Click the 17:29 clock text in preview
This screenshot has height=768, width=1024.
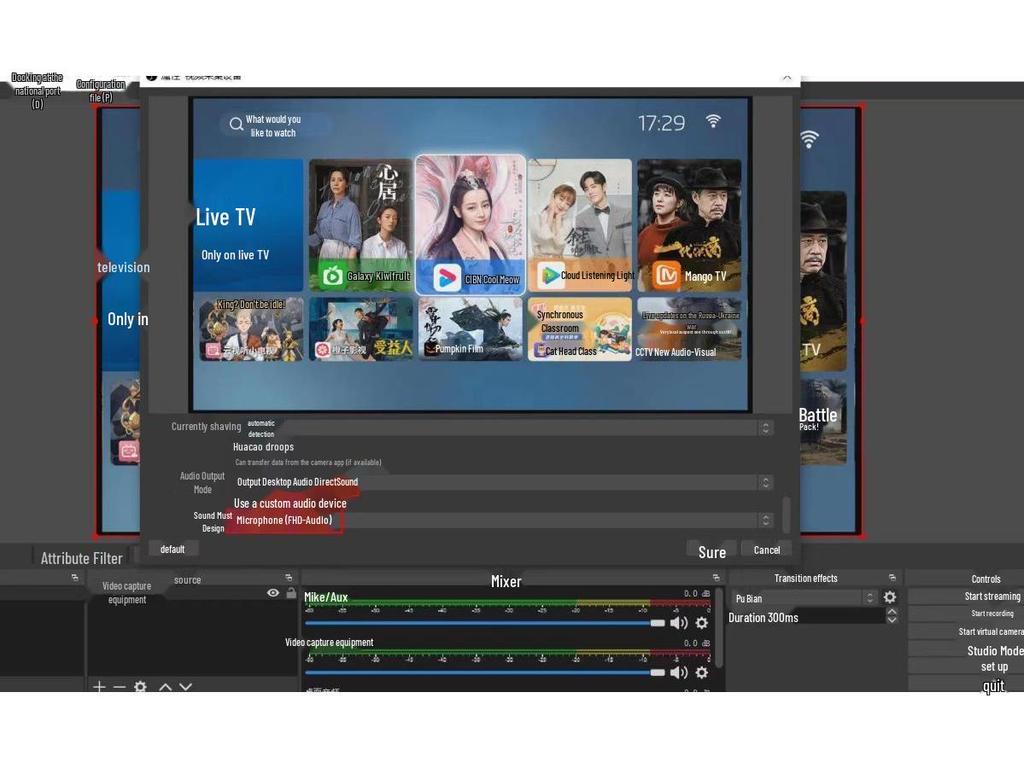pyautogui.click(x=662, y=123)
